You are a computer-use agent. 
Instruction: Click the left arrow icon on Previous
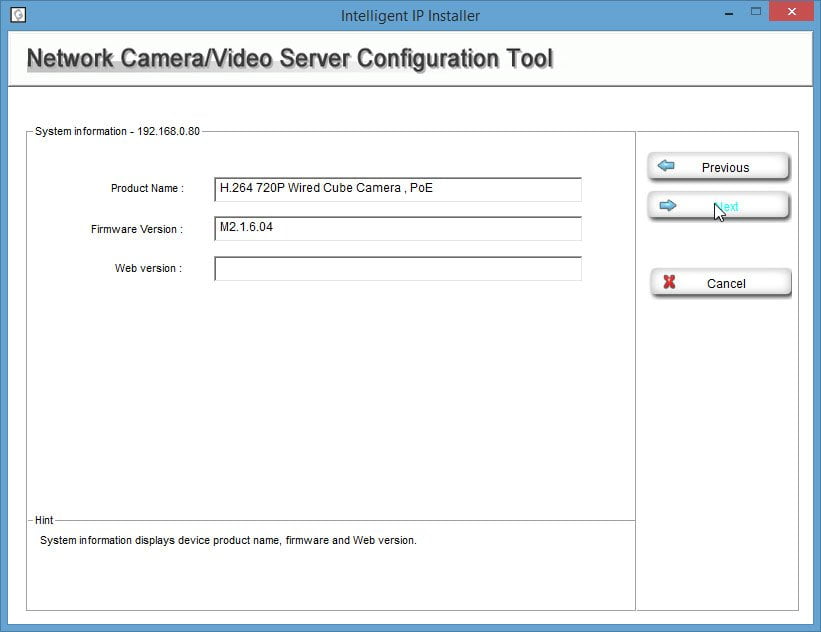[x=666, y=166]
